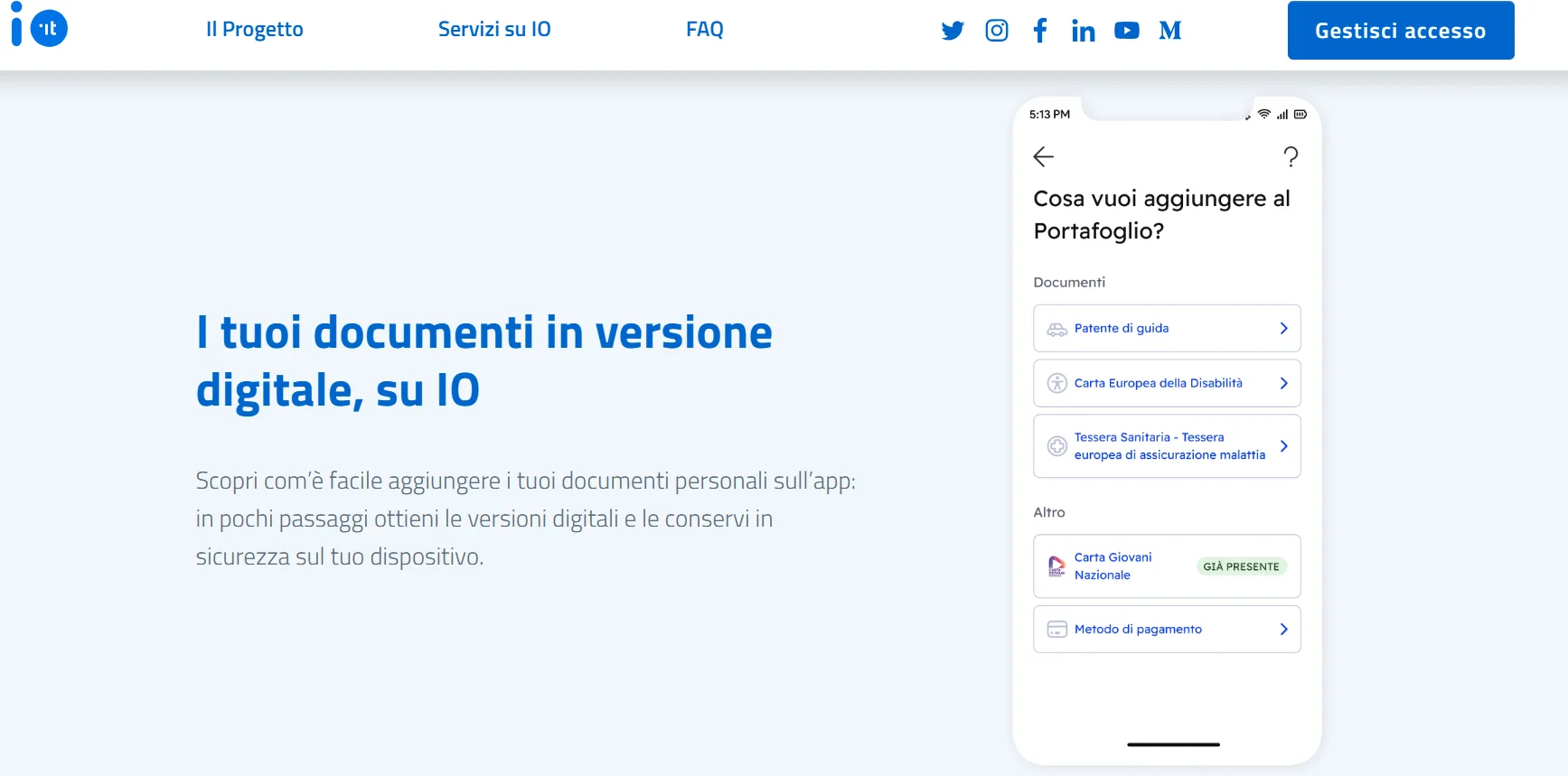Select the Carta Giovani Nazionale card
1568x776 pixels.
(x=1113, y=566)
